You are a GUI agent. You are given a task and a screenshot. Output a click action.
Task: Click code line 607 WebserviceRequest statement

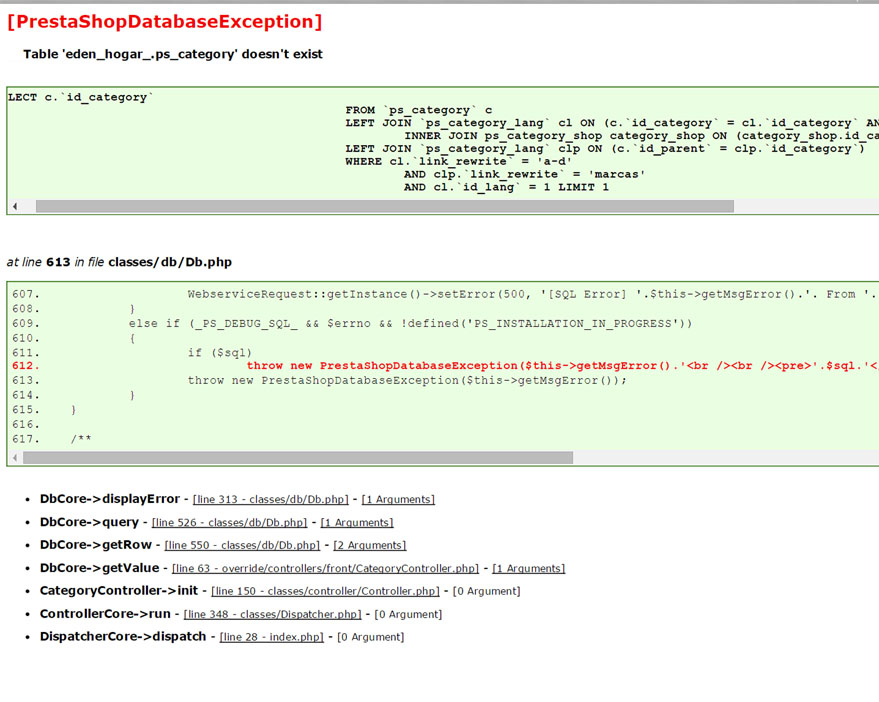(533, 294)
